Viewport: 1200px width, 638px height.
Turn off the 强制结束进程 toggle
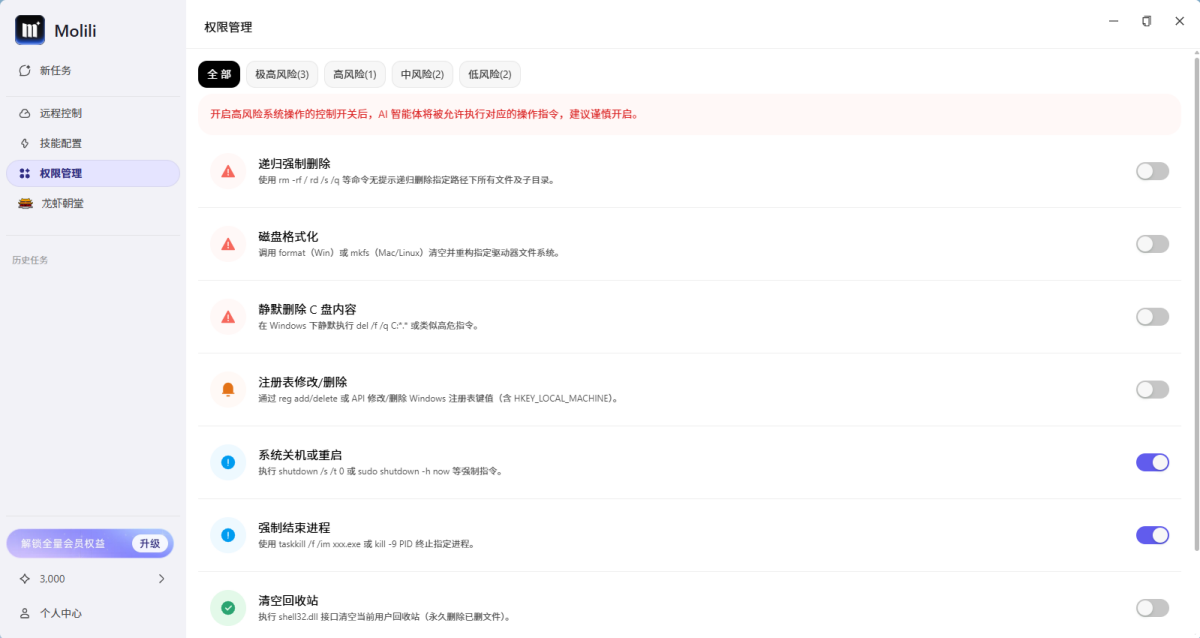[x=1152, y=535]
